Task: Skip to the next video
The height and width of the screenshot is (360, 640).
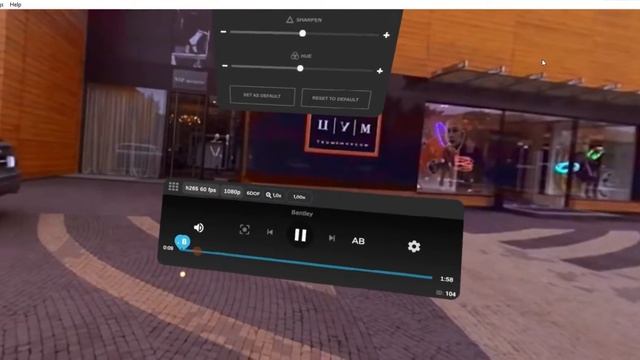Action: pos(332,238)
